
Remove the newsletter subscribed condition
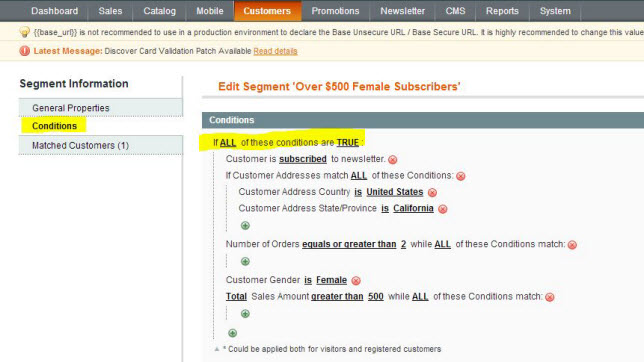393,159
